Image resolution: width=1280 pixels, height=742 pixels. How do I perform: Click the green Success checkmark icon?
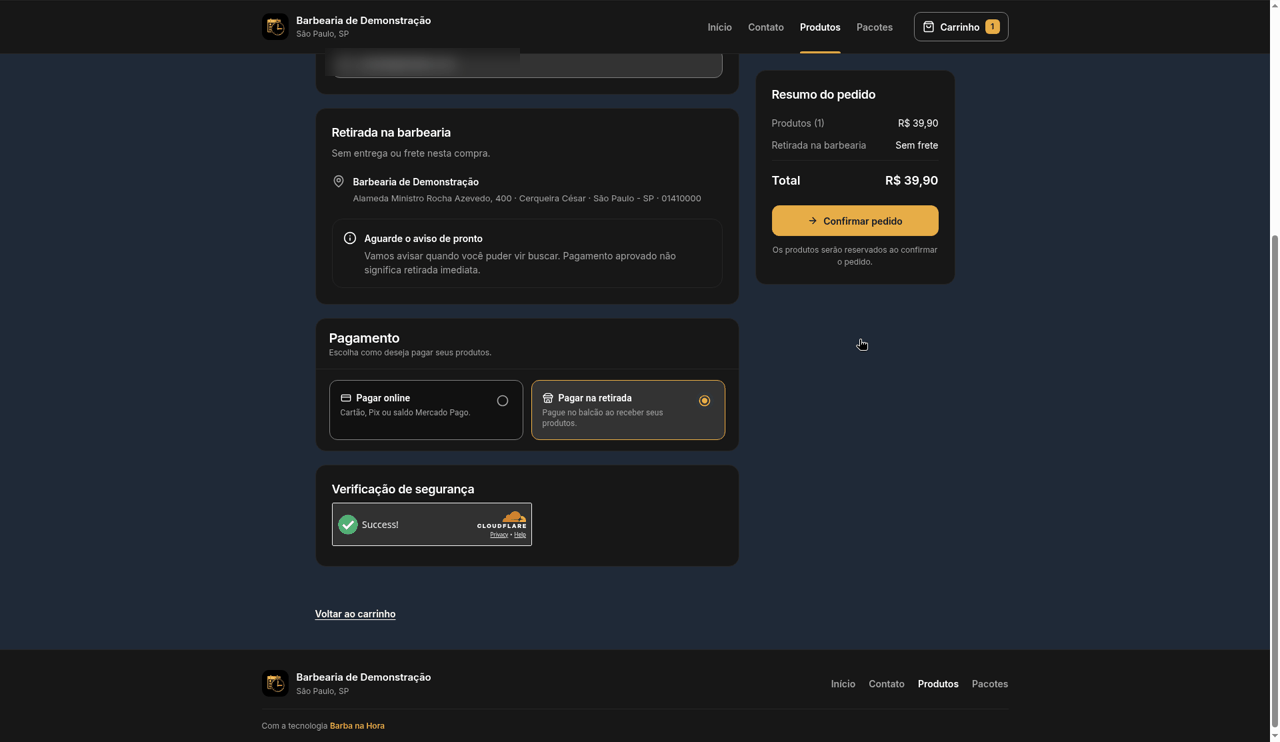pos(348,524)
